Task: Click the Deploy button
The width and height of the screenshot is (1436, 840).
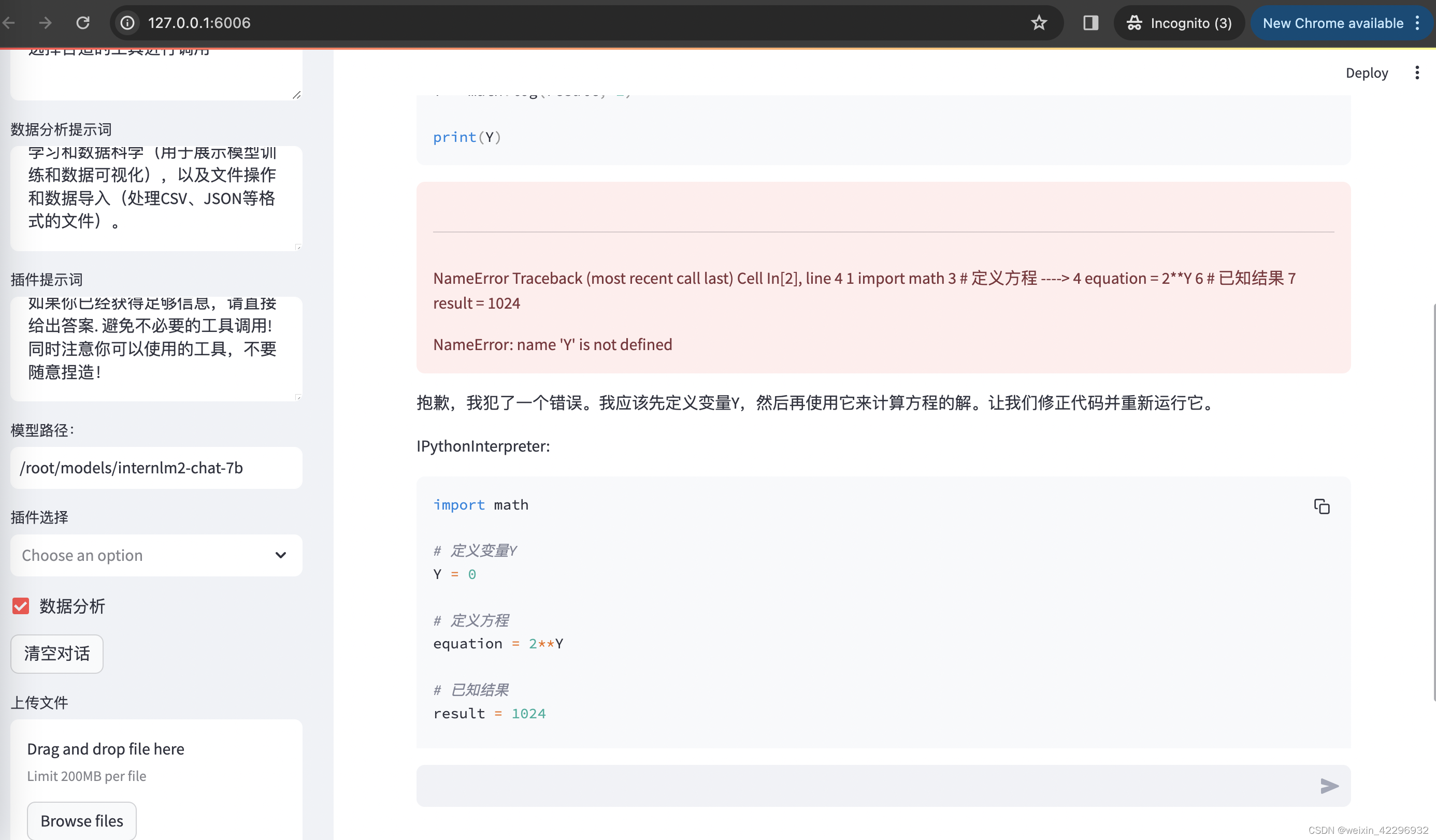Action: click(1367, 73)
